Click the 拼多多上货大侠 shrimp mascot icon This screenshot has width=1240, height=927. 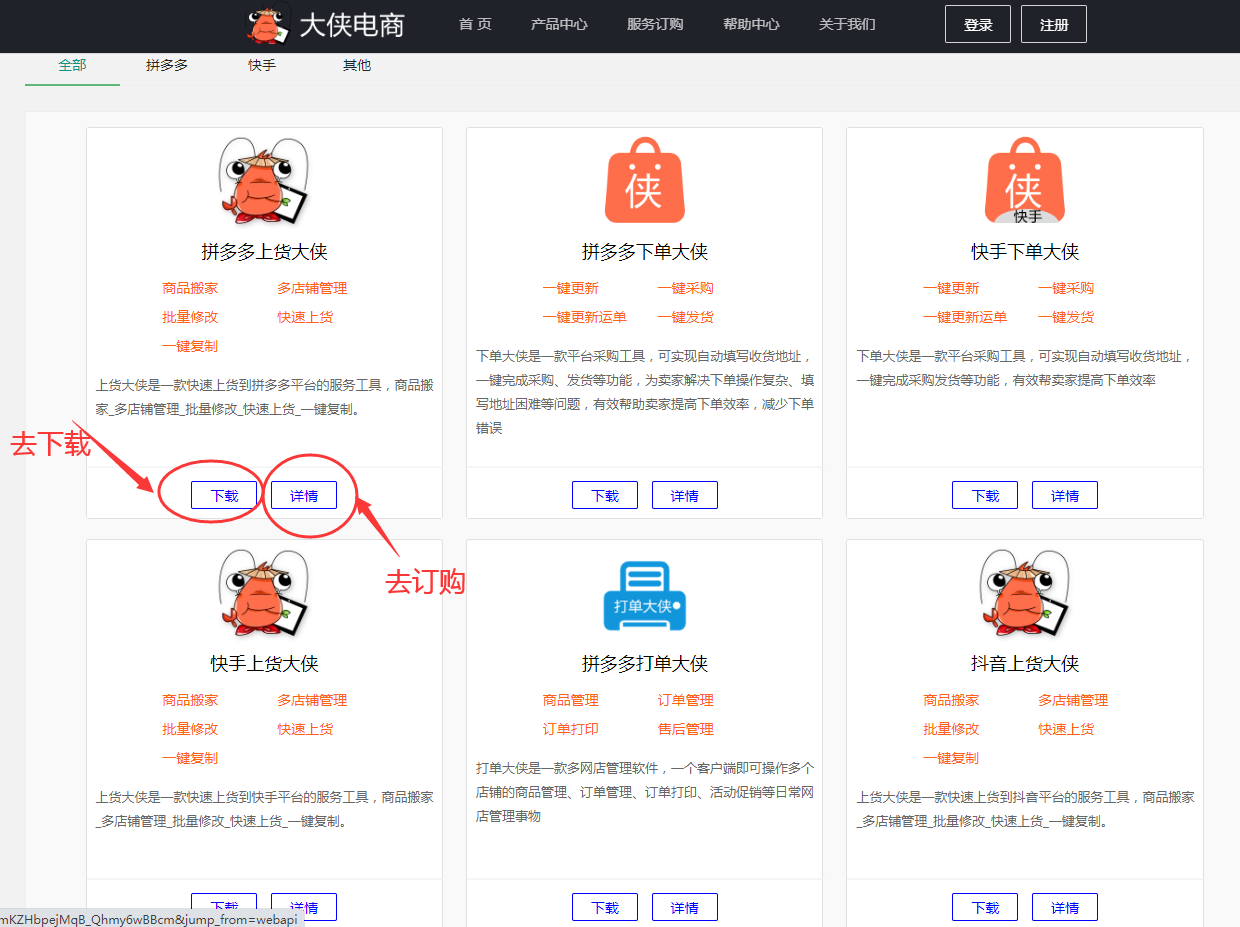pyautogui.click(x=264, y=181)
